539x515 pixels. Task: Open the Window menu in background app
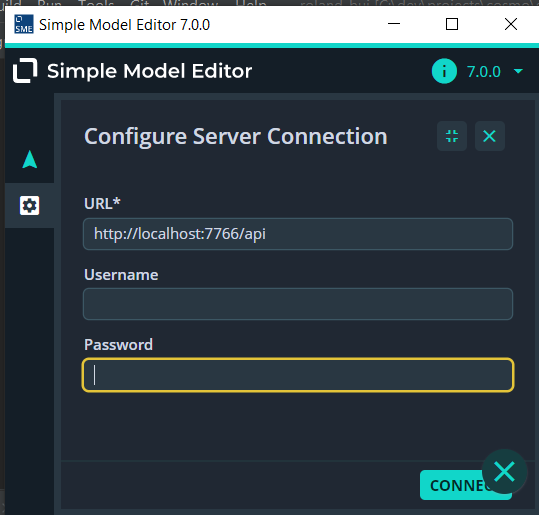[190, 3]
